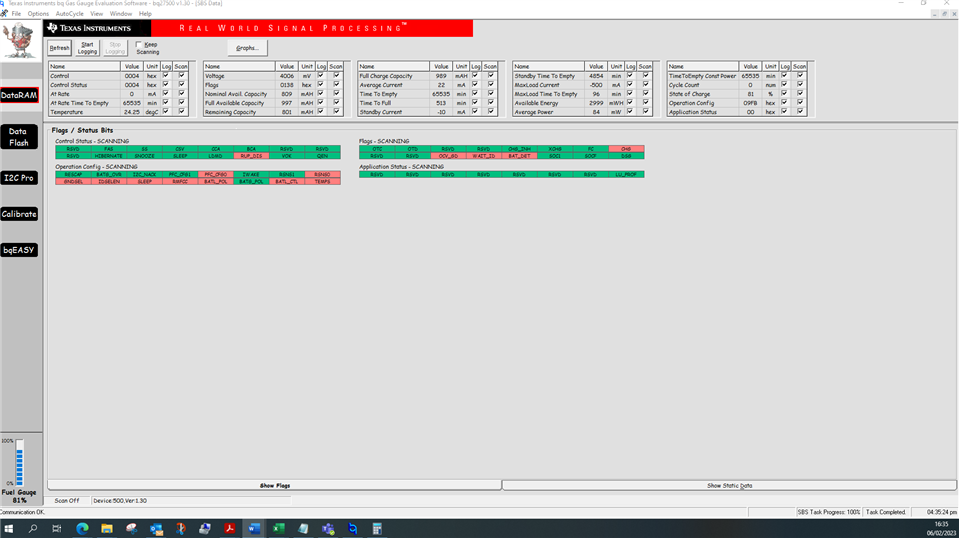Toggle Scan checkbox for State of Charge
Image resolution: width=959 pixels, height=538 pixels.
pyautogui.click(x=800, y=94)
